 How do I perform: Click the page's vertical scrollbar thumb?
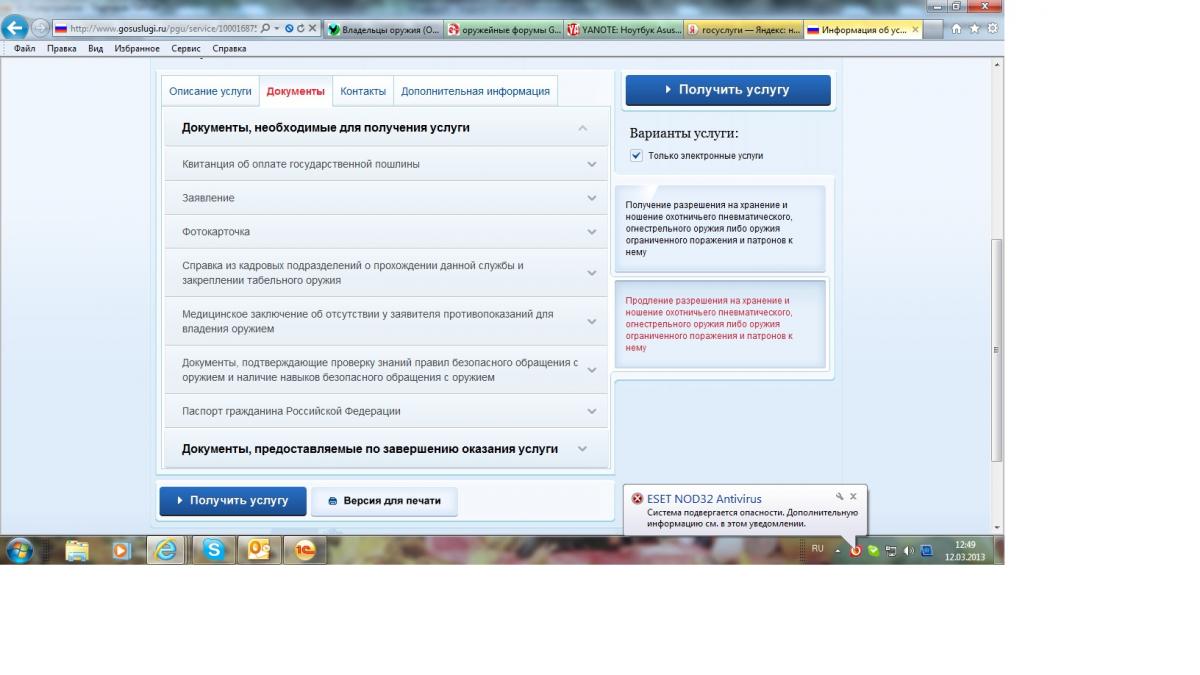point(996,350)
